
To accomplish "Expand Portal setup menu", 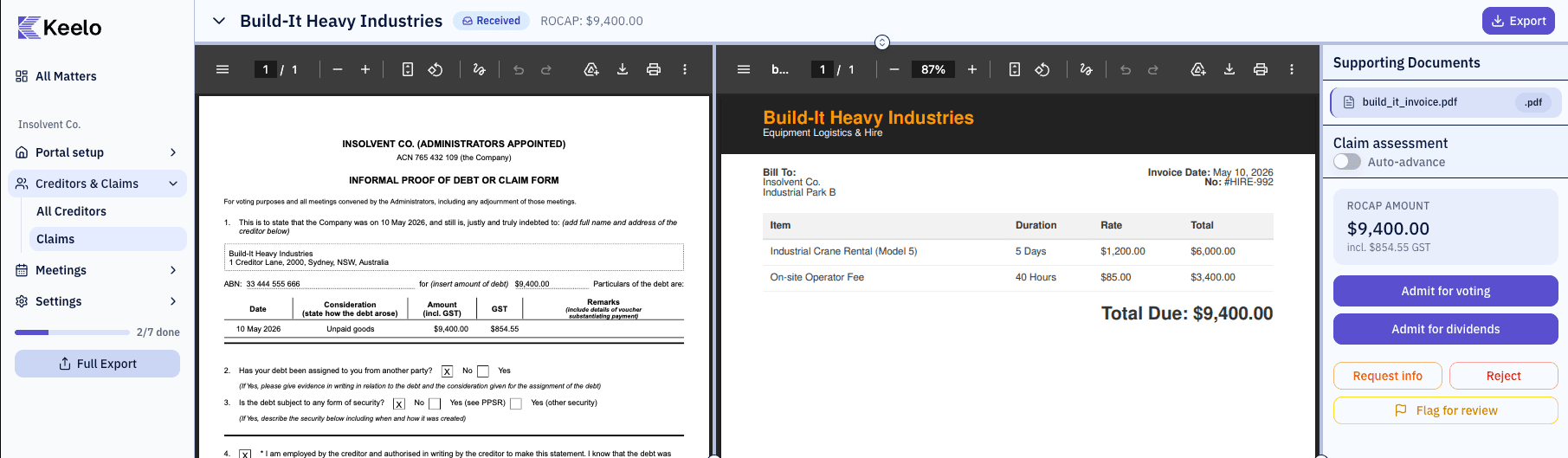I will point(98,152).
